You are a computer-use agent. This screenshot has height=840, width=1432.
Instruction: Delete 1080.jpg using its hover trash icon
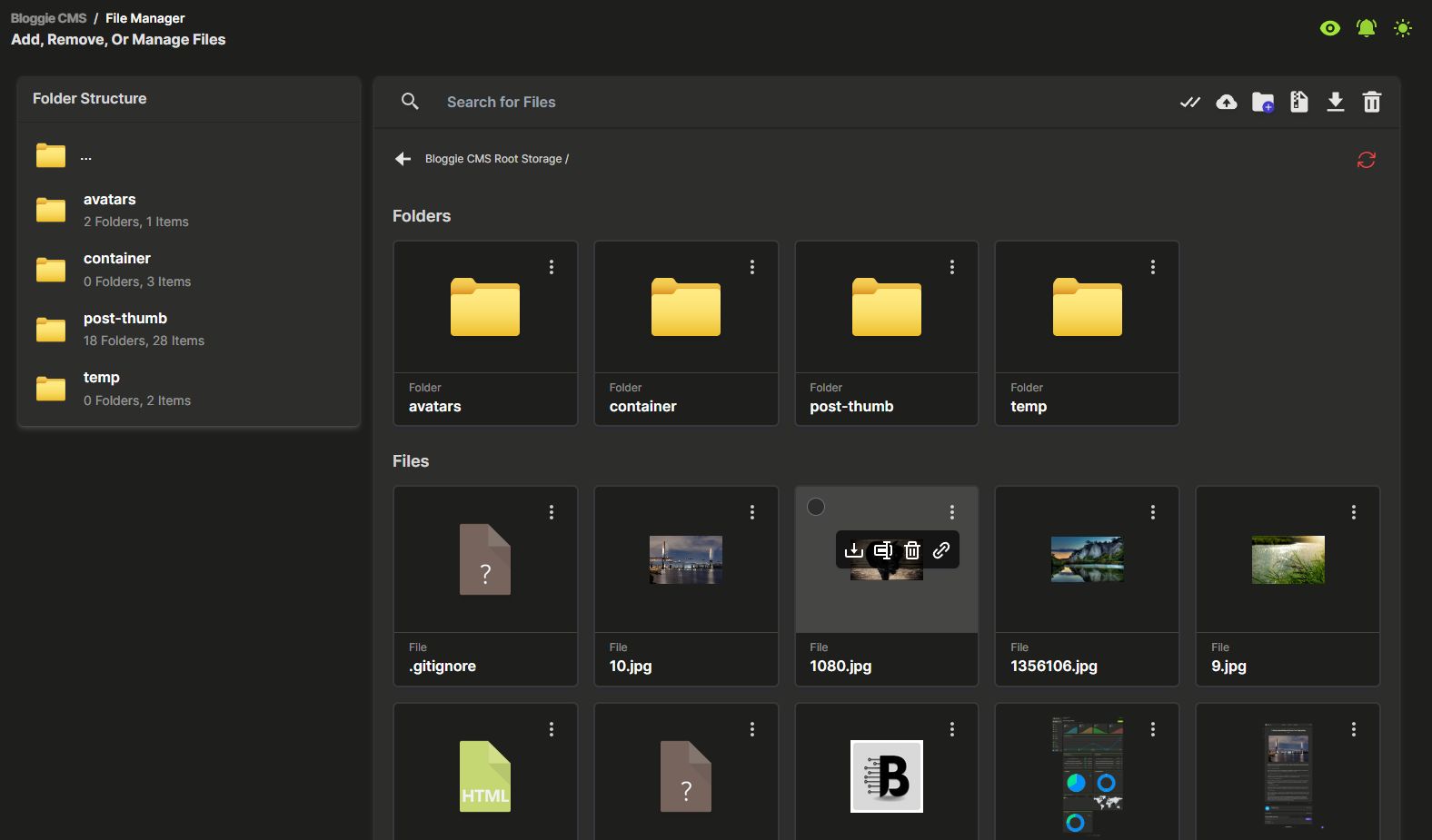pos(912,550)
